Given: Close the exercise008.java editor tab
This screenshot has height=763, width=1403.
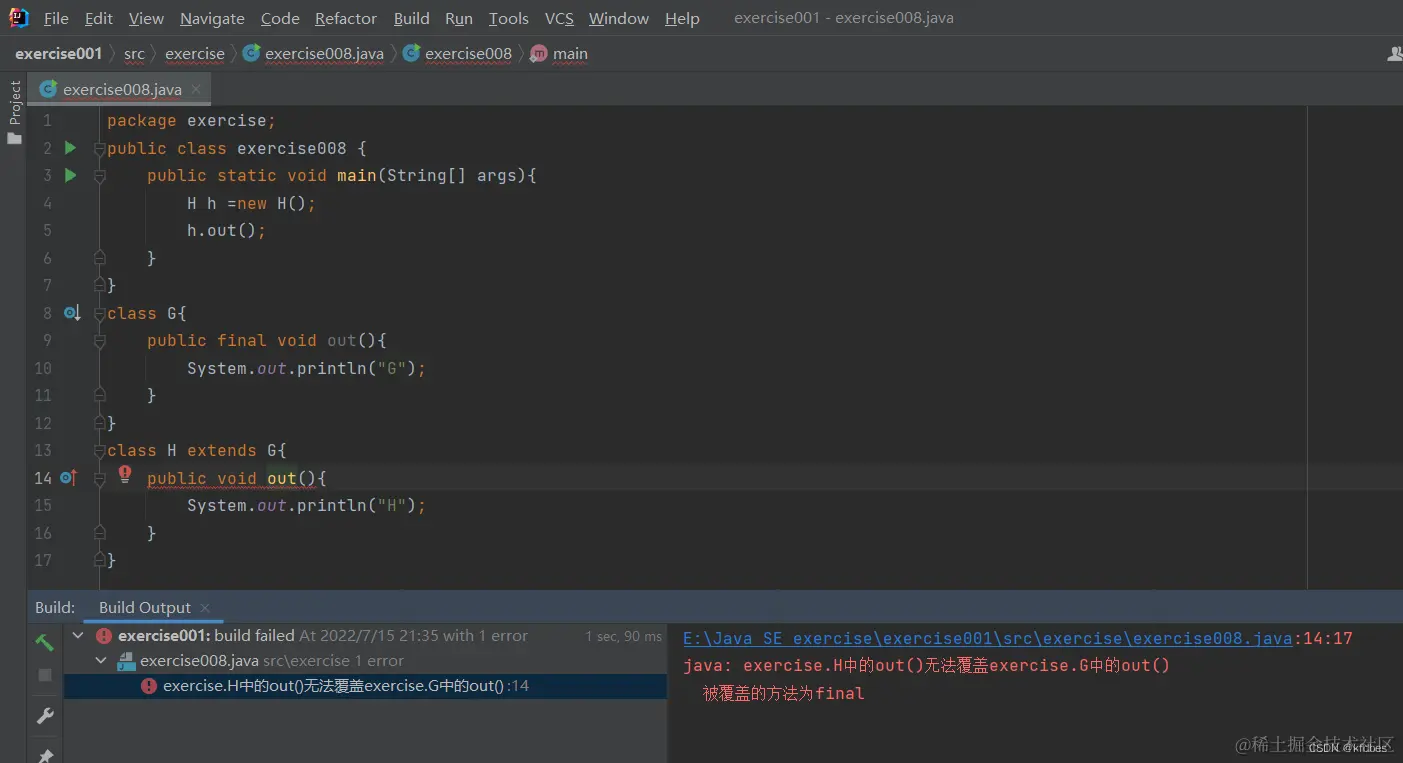Looking at the screenshot, I should tap(196, 89).
